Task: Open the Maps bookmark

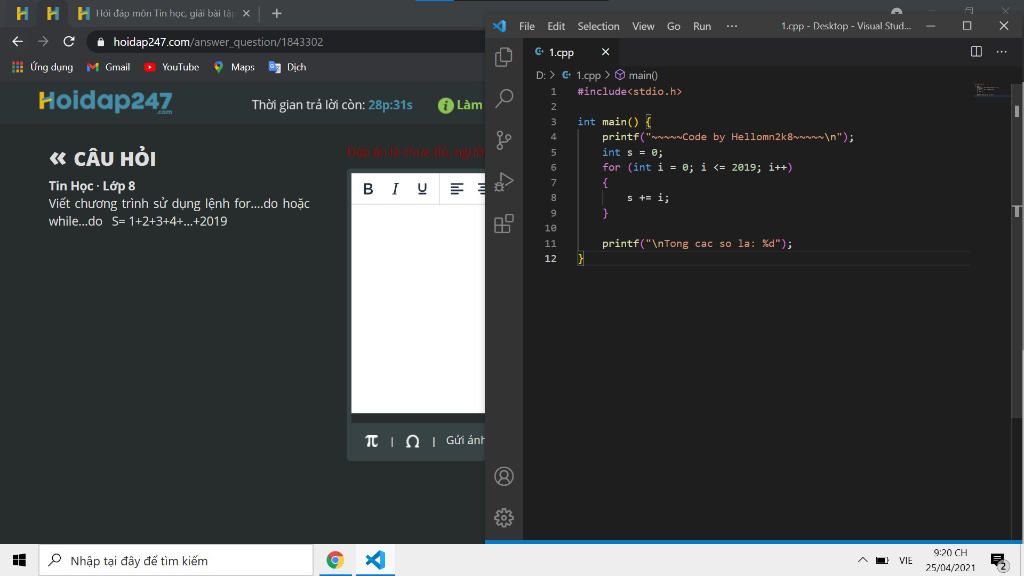Action: (x=234, y=67)
